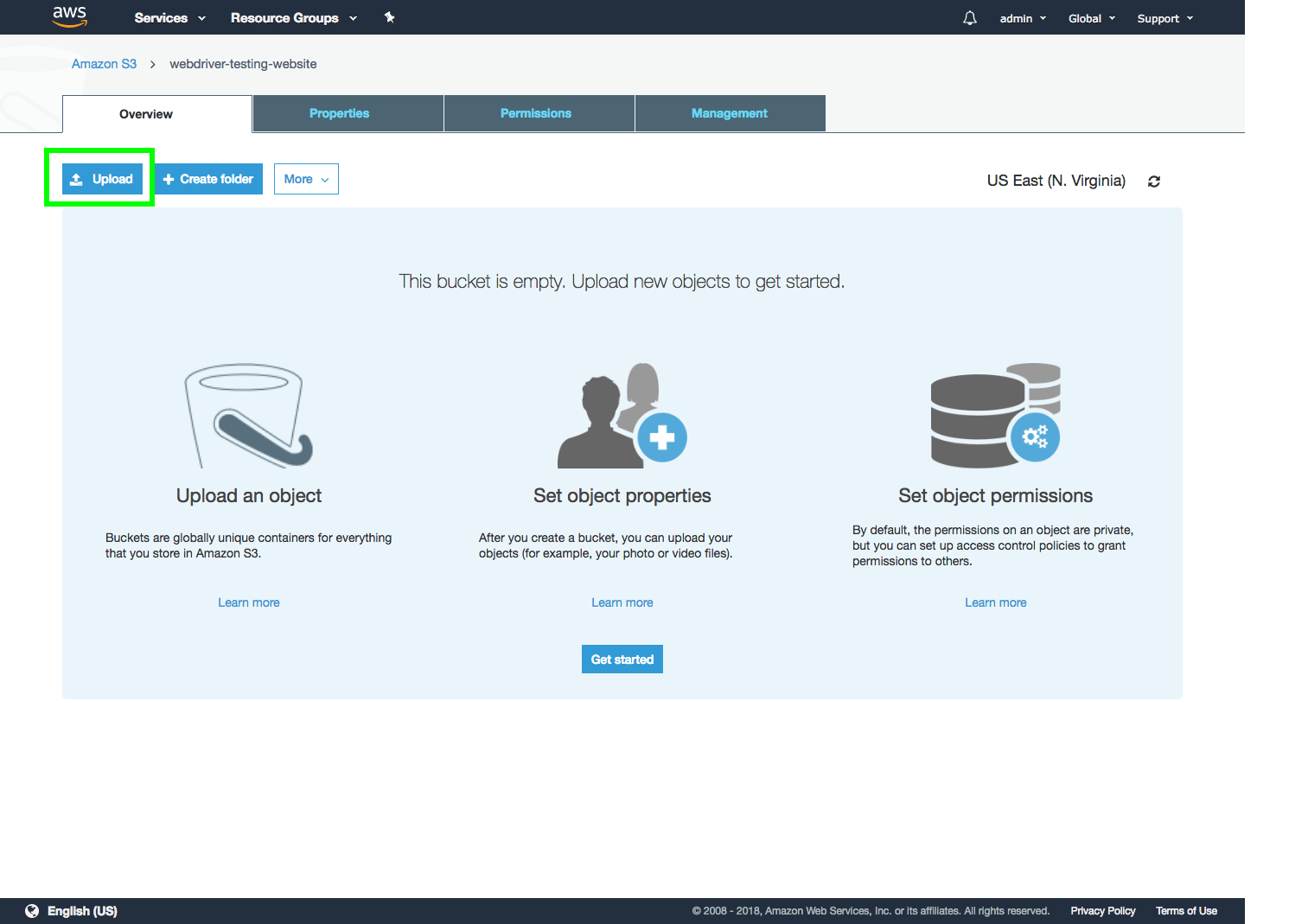Click the Create folder button
The width and height of the screenshot is (1308, 924).
[x=208, y=179]
